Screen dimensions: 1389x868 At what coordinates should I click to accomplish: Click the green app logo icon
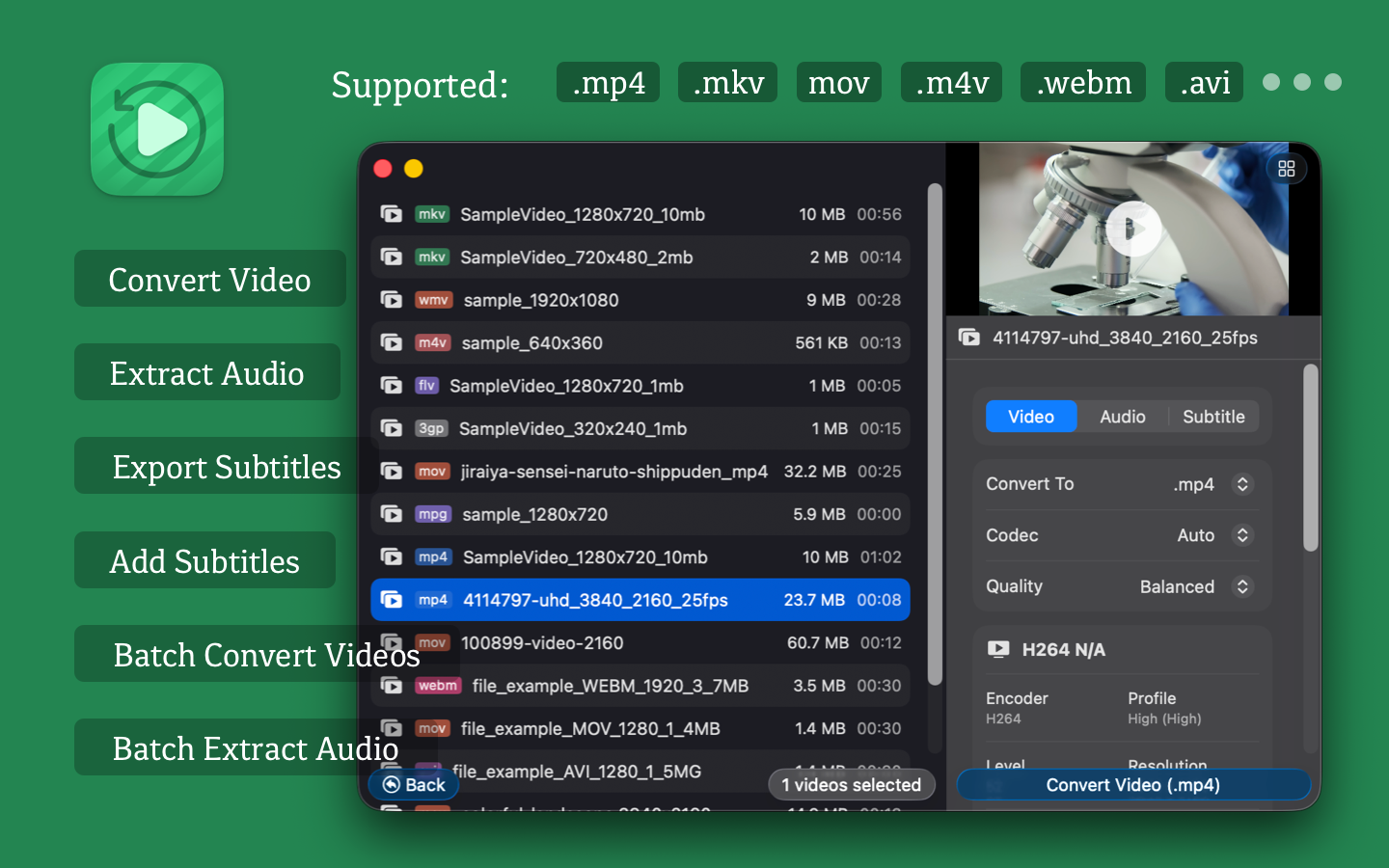click(x=157, y=129)
